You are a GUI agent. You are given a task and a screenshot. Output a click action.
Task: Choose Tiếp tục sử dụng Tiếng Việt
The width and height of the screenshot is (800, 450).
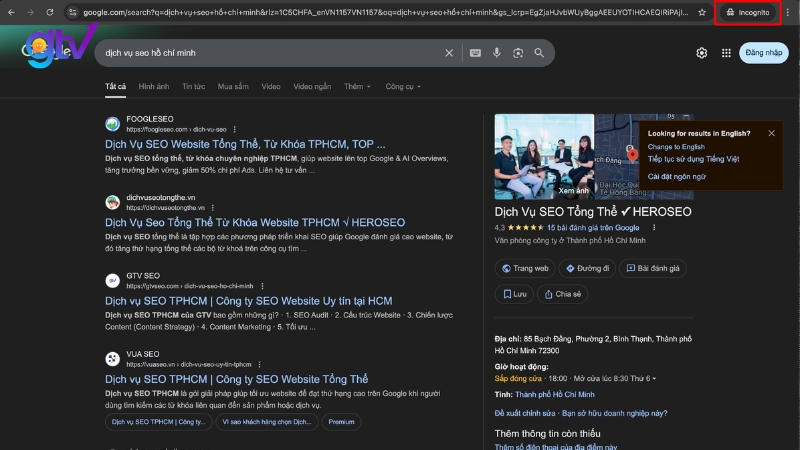pos(693,159)
